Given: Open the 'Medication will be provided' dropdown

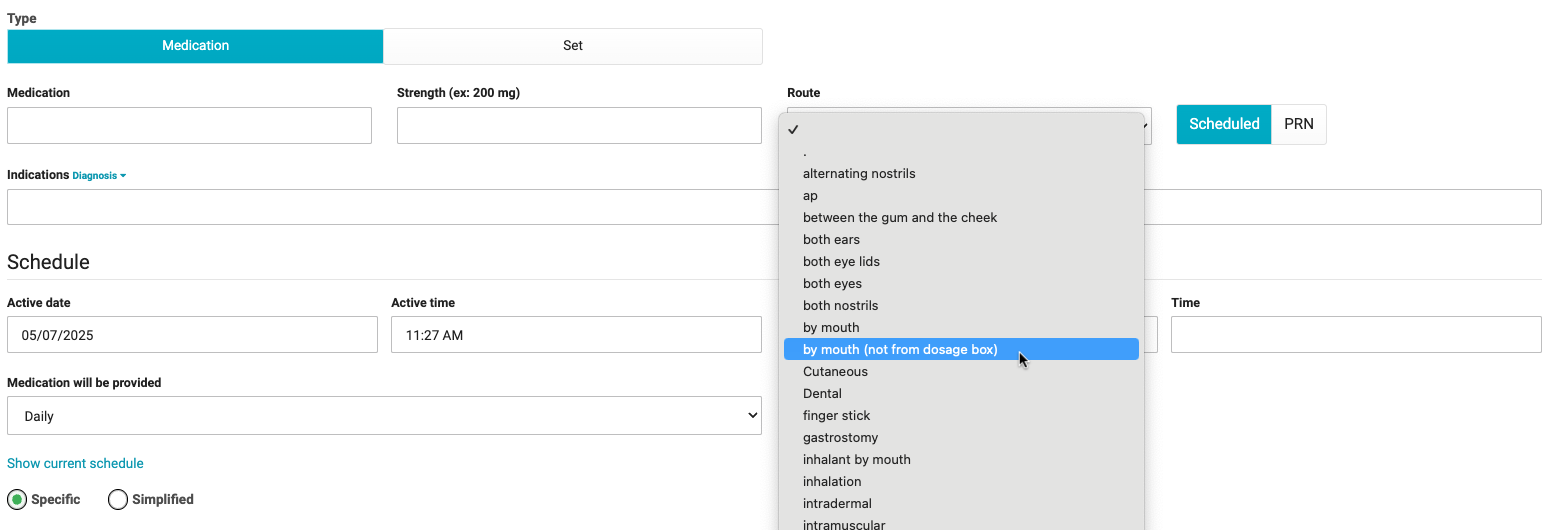Looking at the screenshot, I should point(384,416).
